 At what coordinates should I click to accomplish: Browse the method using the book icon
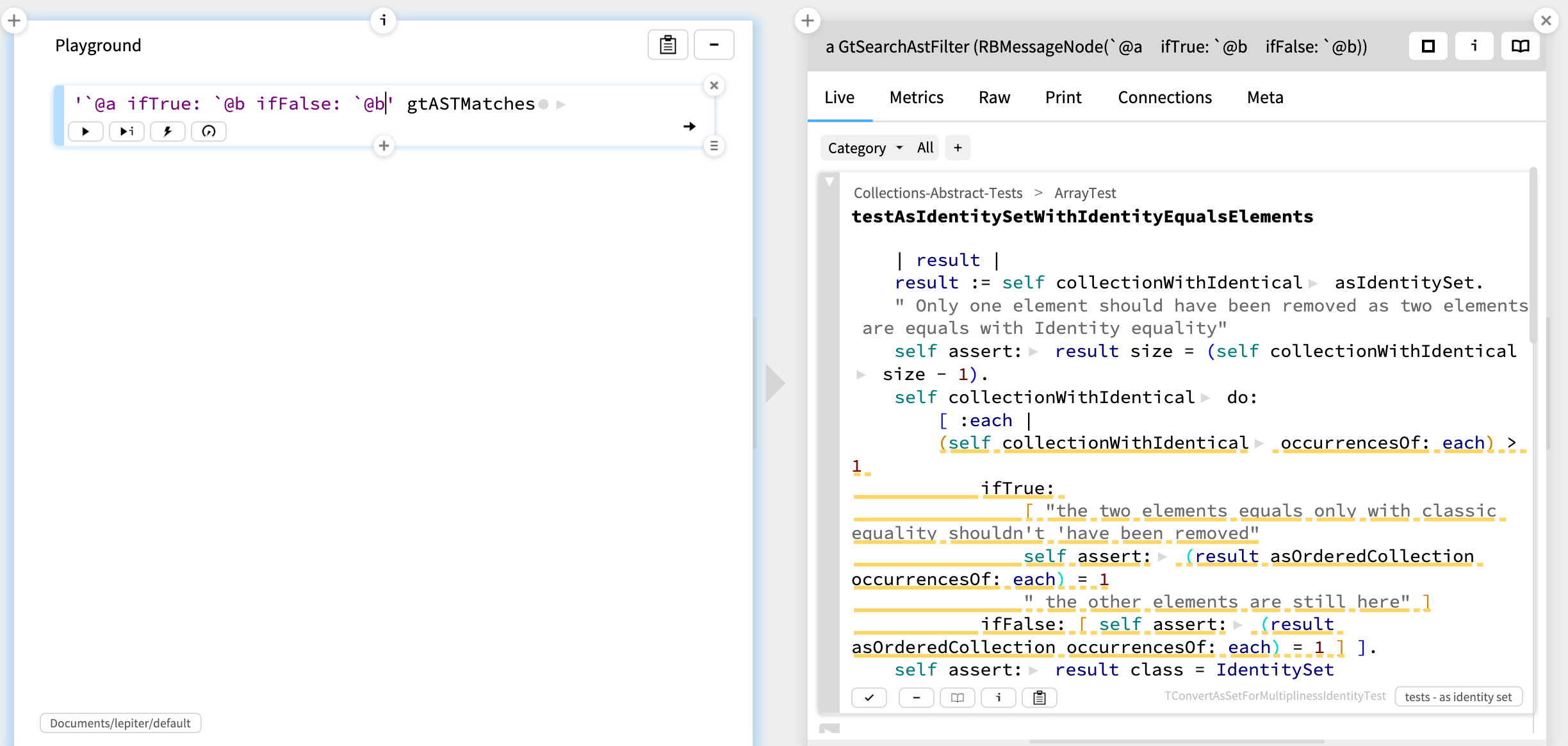[958, 697]
